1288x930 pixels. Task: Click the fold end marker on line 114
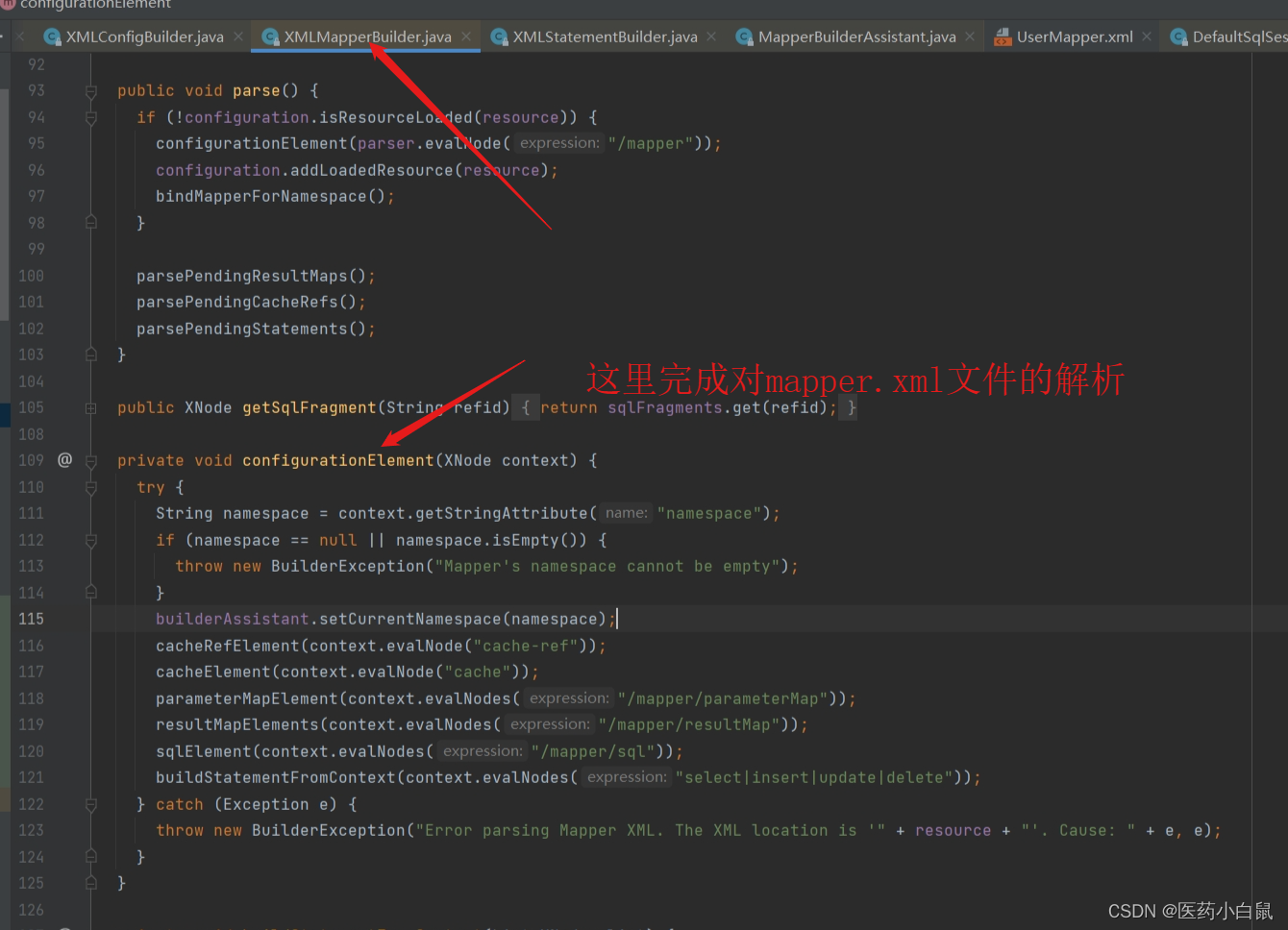[91, 593]
